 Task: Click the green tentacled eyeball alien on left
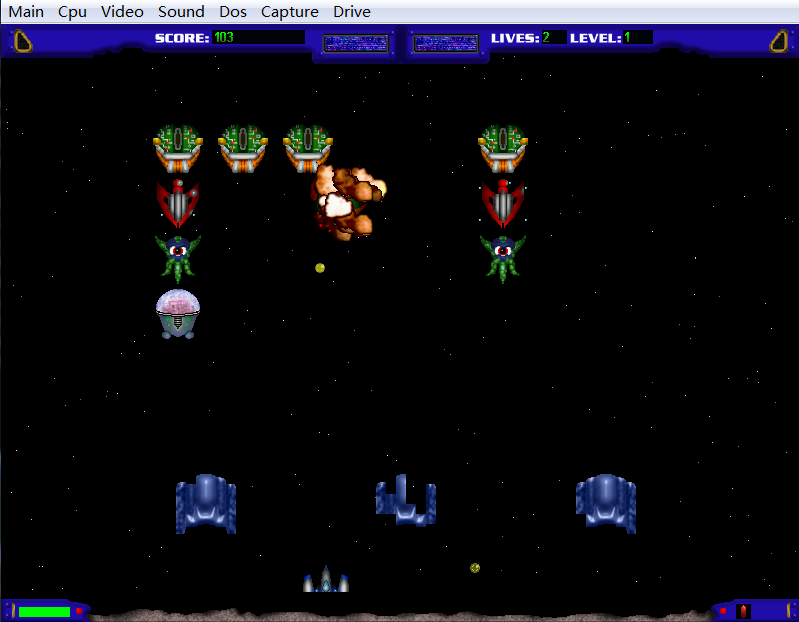click(x=178, y=258)
